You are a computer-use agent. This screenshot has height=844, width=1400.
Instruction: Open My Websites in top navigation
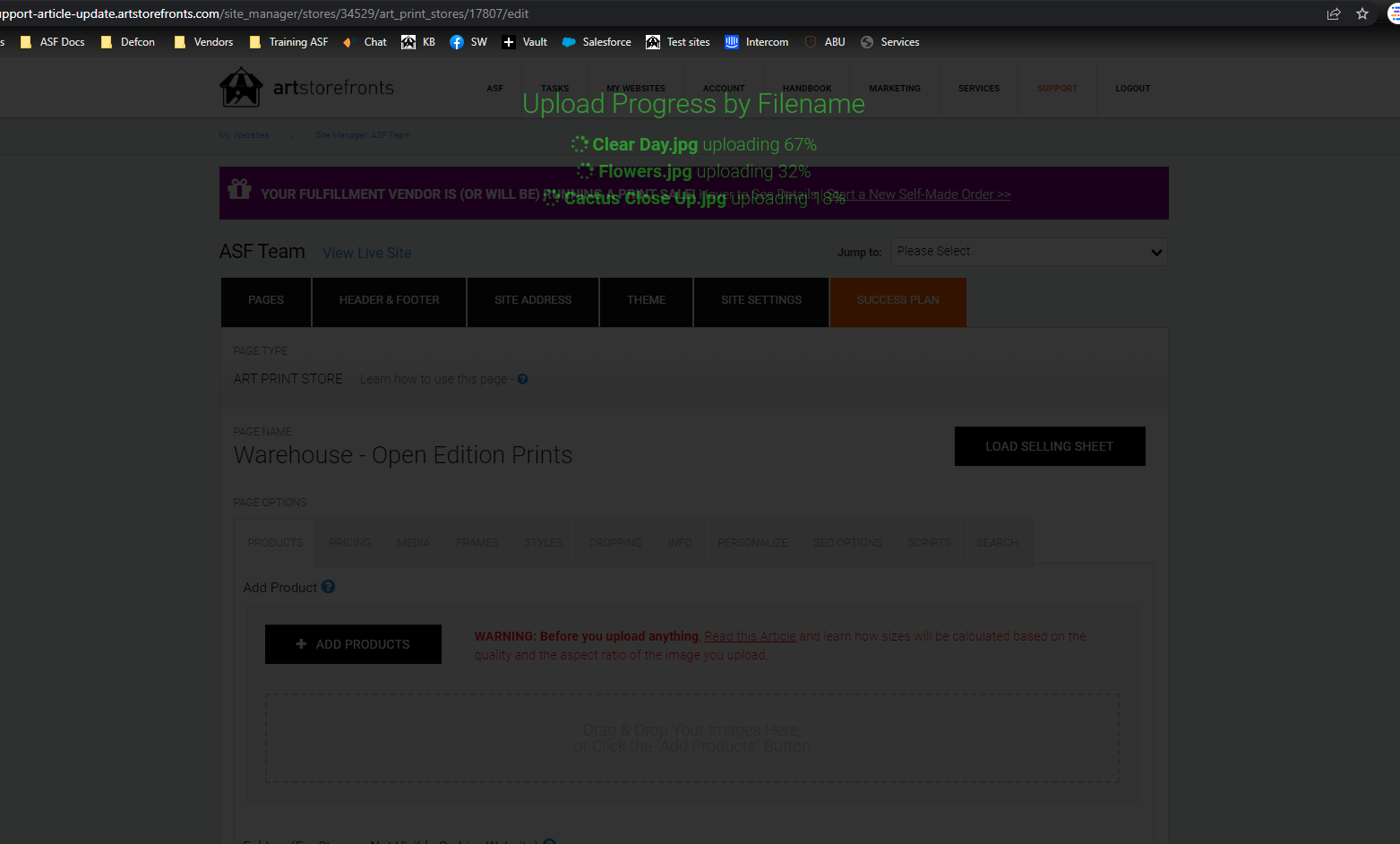click(x=636, y=89)
